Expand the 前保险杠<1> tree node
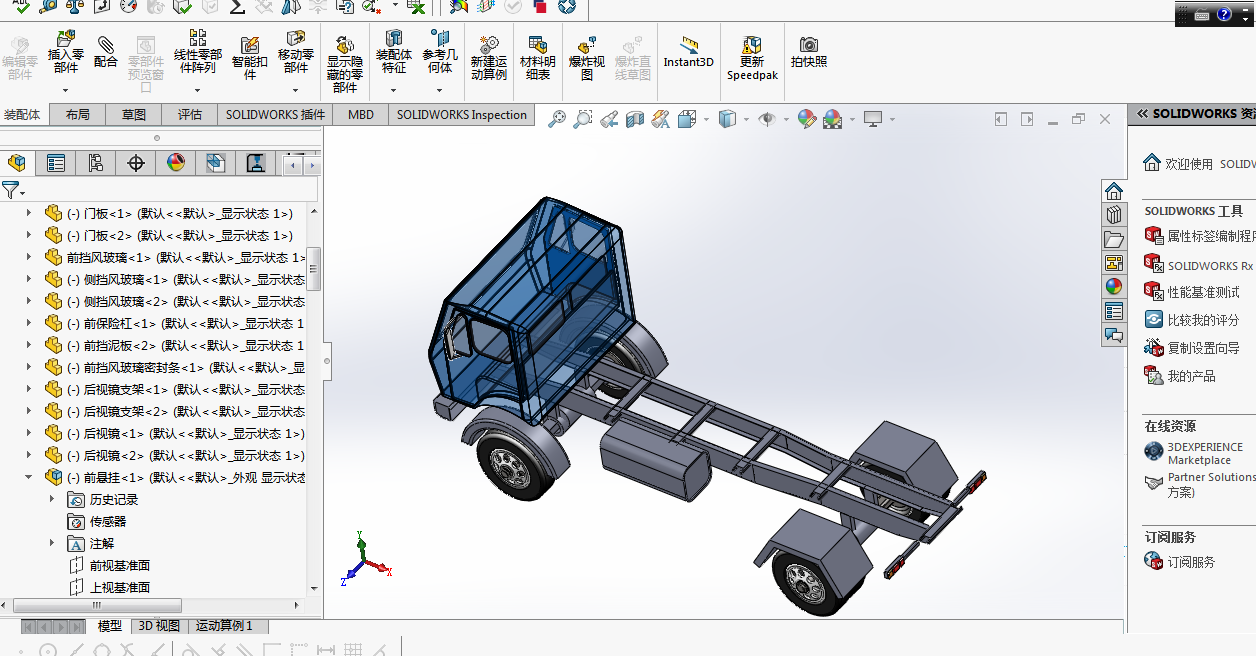 (x=28, y=323)
